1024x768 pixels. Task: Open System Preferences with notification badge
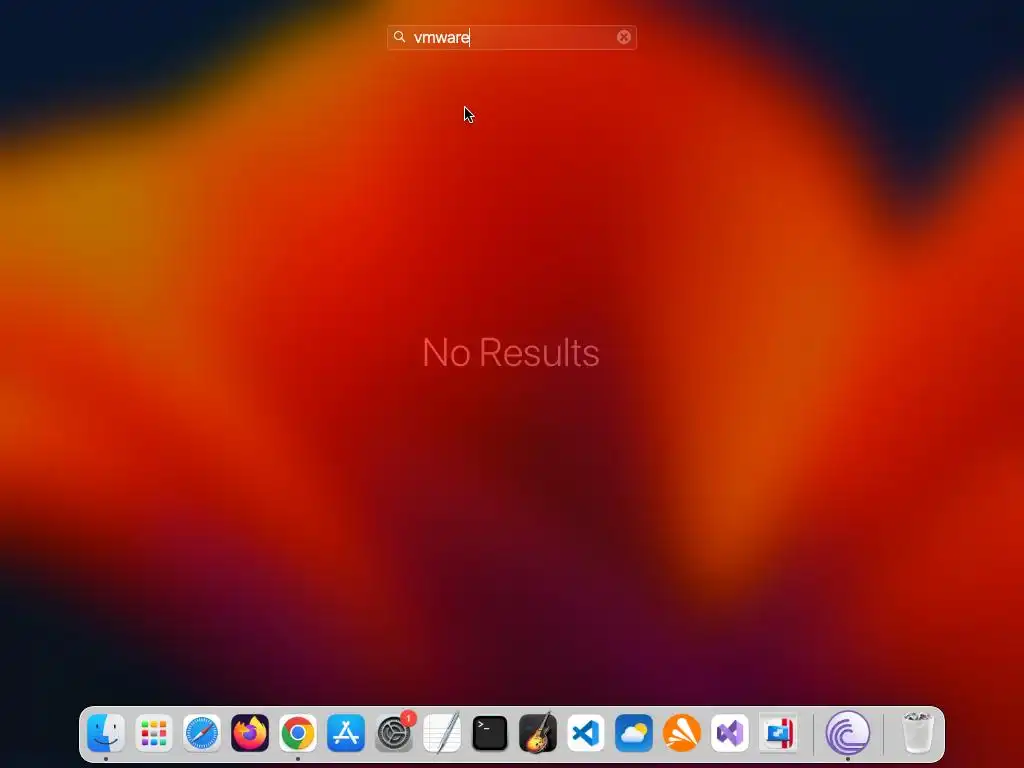[394, 733]
